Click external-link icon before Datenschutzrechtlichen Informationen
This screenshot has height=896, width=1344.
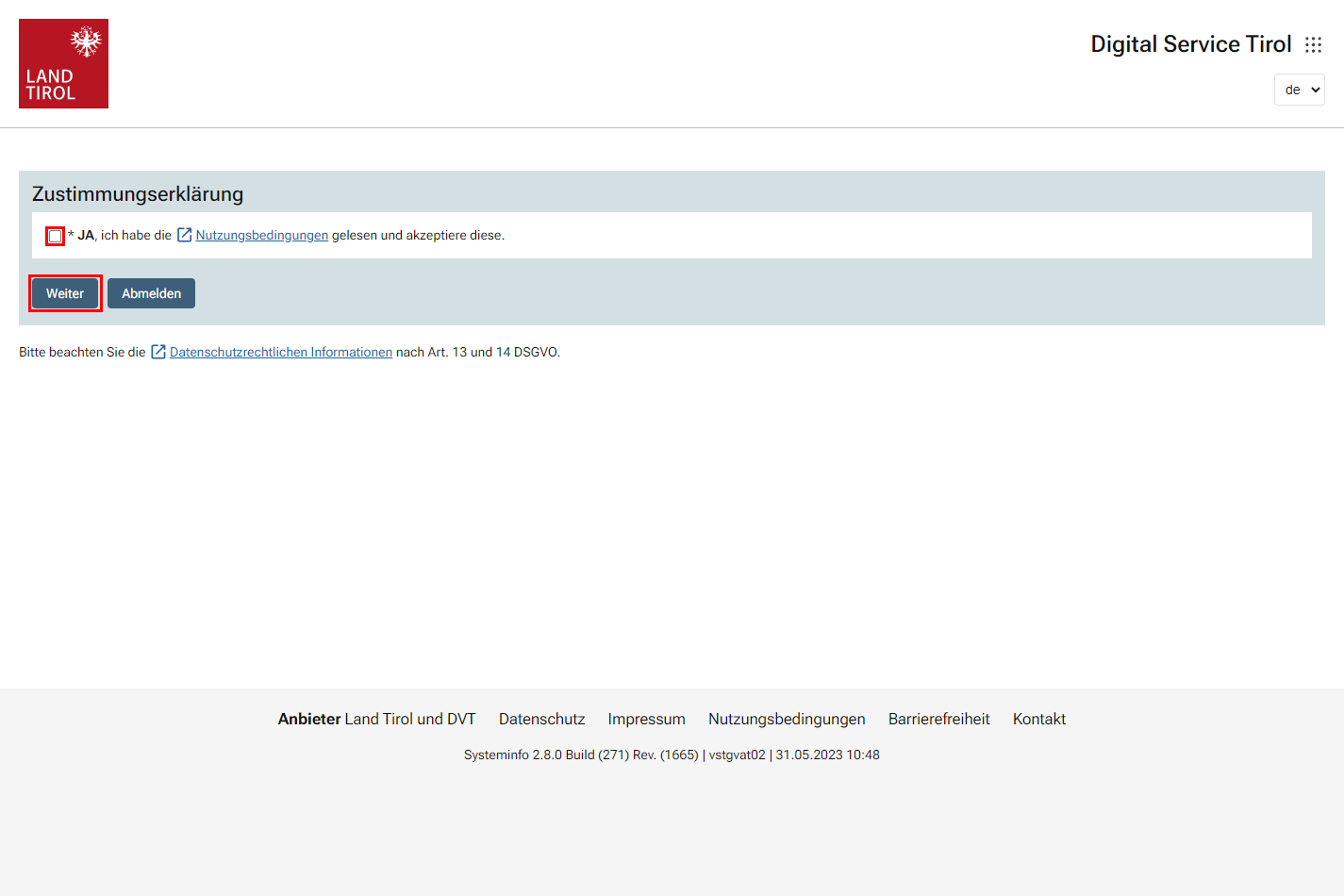point(158,352)
